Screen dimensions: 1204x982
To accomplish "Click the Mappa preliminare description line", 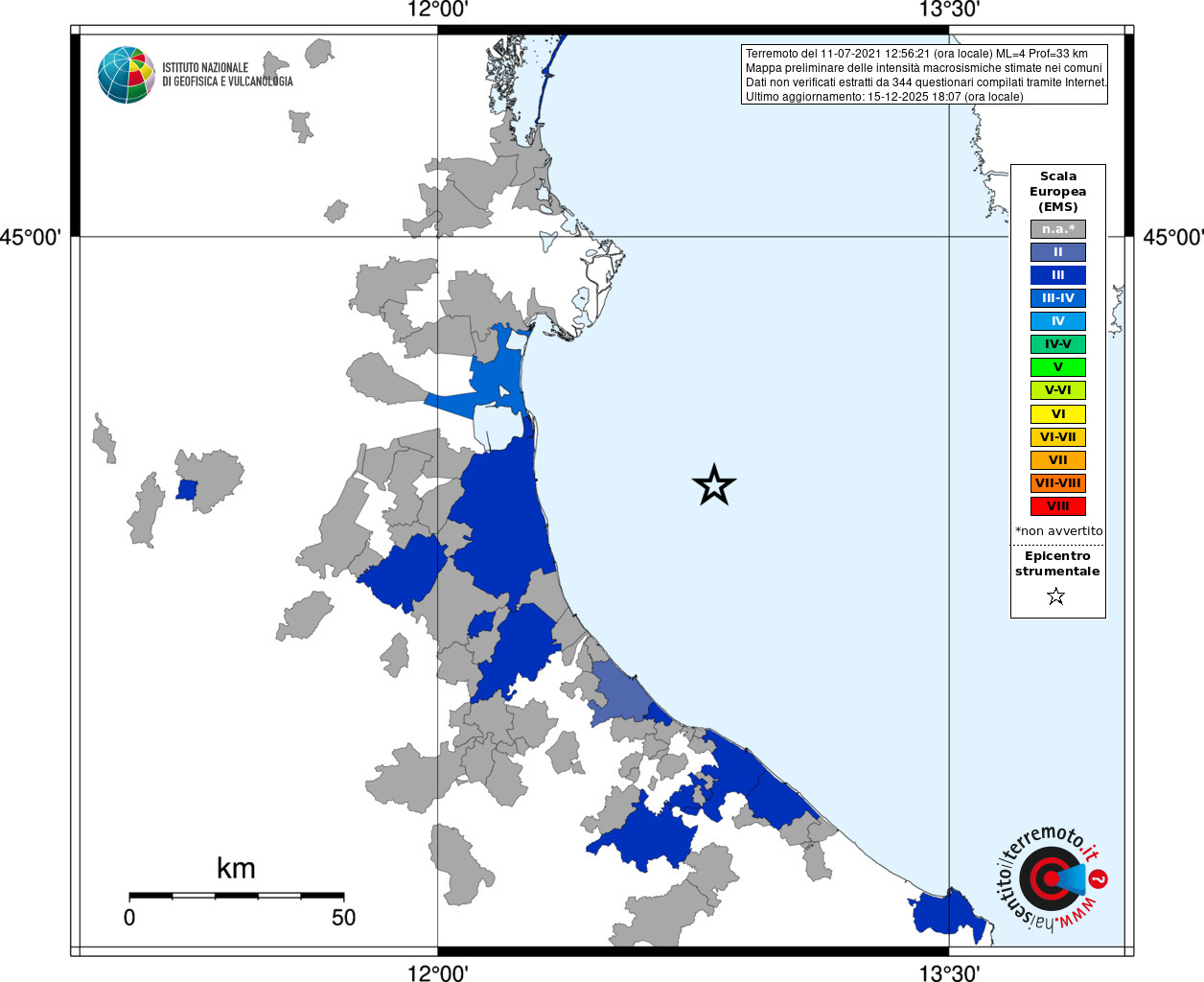I will pos(924,68).
